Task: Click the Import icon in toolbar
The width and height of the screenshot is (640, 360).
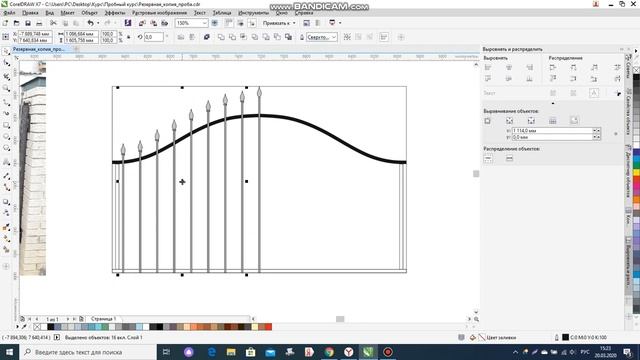Action: pos(142,23)
